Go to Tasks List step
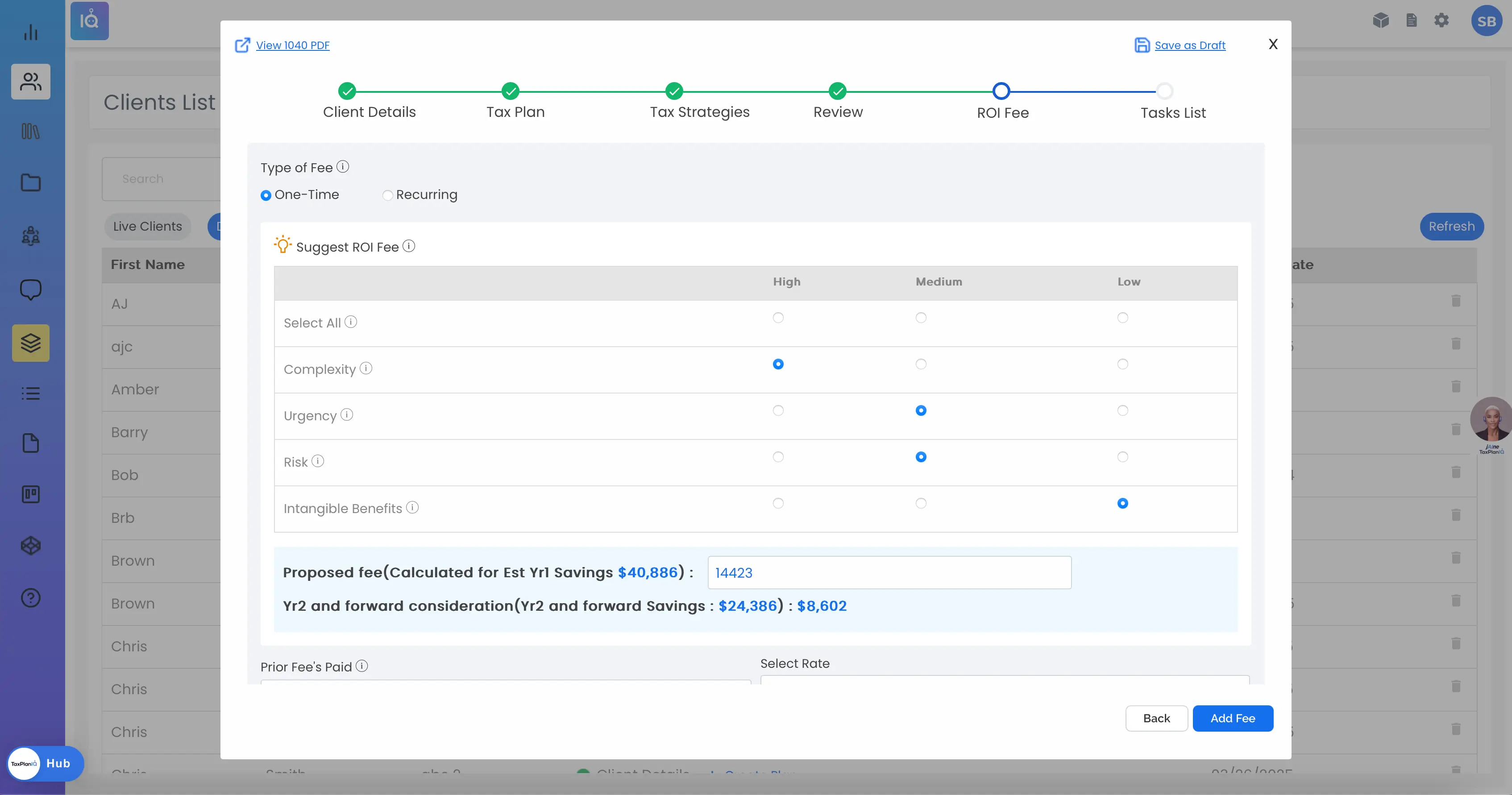Screen dimensions: 1512x795 [1164, 91]
